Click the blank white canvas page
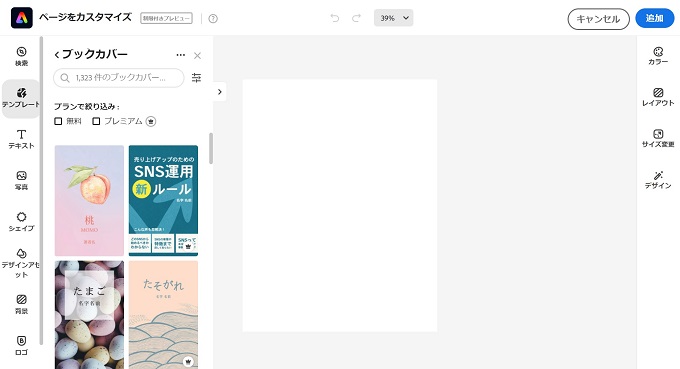Image resolution: width=680 pixels, height=369 pixels. click(340, 206)
